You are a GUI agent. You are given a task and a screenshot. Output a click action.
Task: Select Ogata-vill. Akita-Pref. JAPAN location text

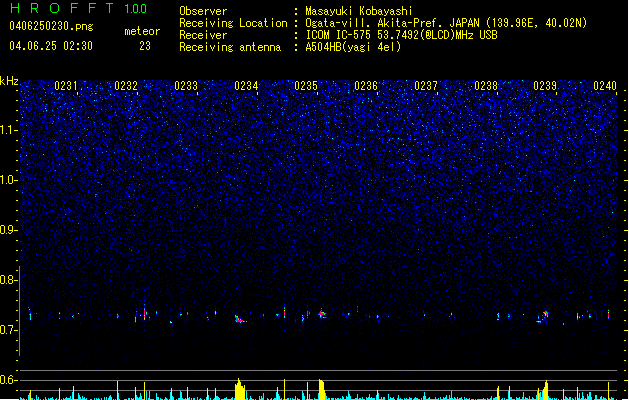click(446, 23)
